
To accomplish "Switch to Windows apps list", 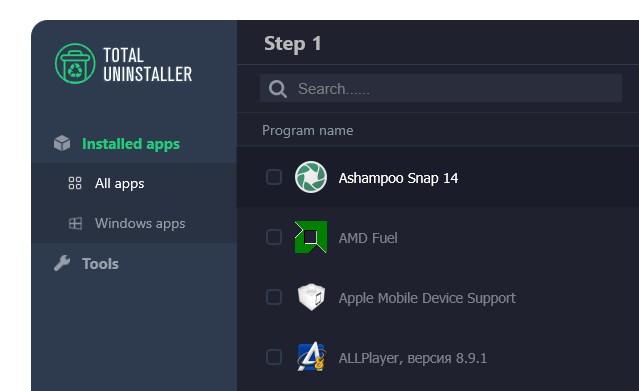I will (140, 223).
